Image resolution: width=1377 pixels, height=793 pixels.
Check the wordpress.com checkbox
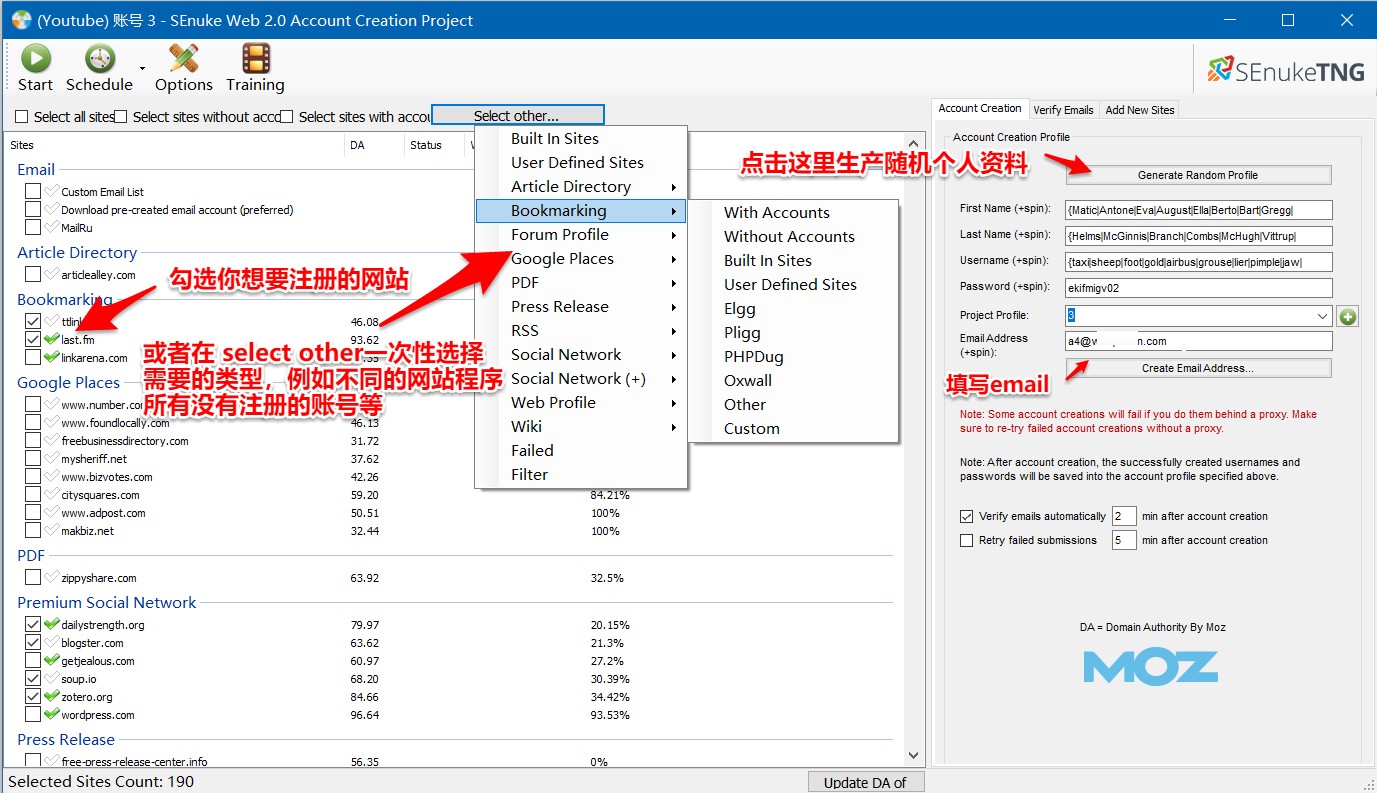tap(33, 715)
